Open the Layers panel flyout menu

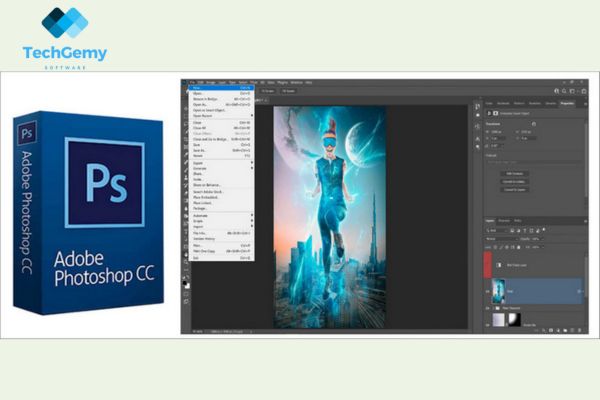585,221
